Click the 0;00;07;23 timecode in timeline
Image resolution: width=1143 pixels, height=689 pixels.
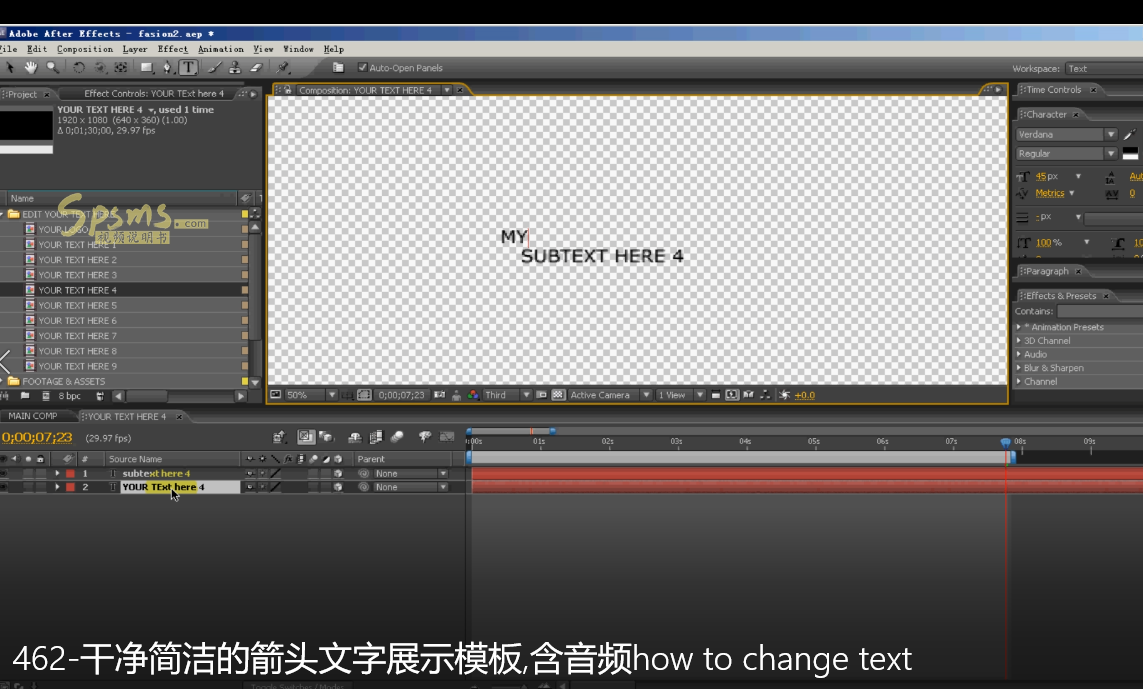pyautogui.click(x=37, y=438)
